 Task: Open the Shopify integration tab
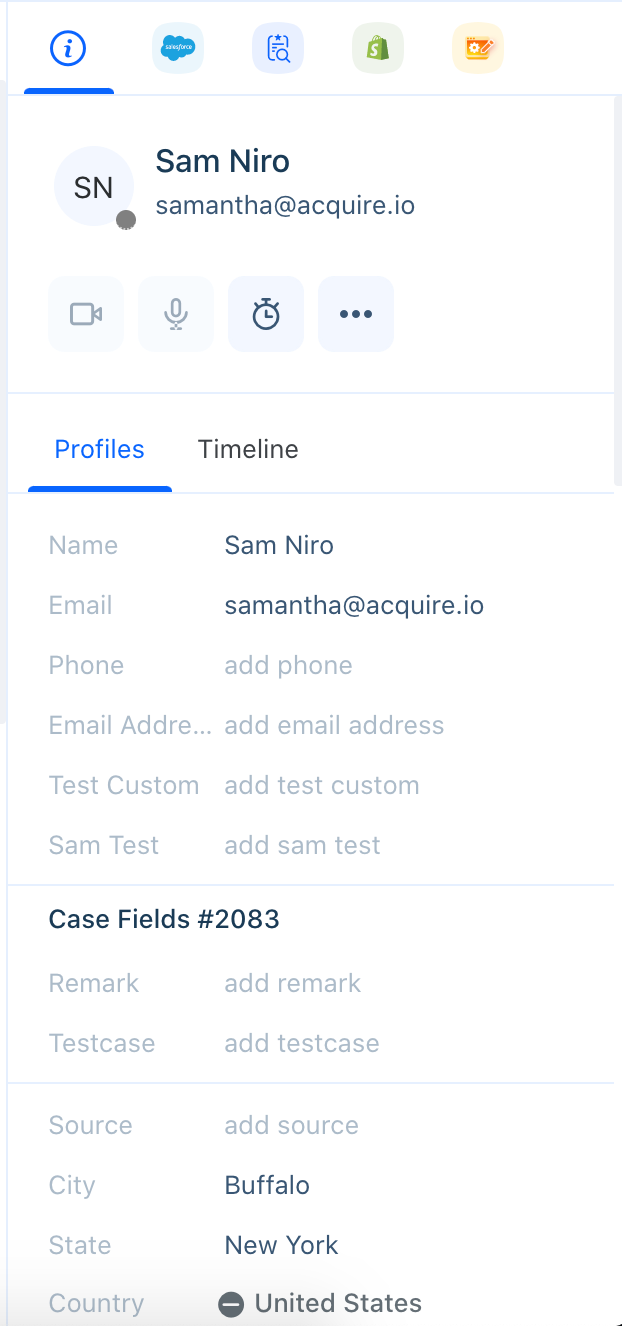pos(378,48)
